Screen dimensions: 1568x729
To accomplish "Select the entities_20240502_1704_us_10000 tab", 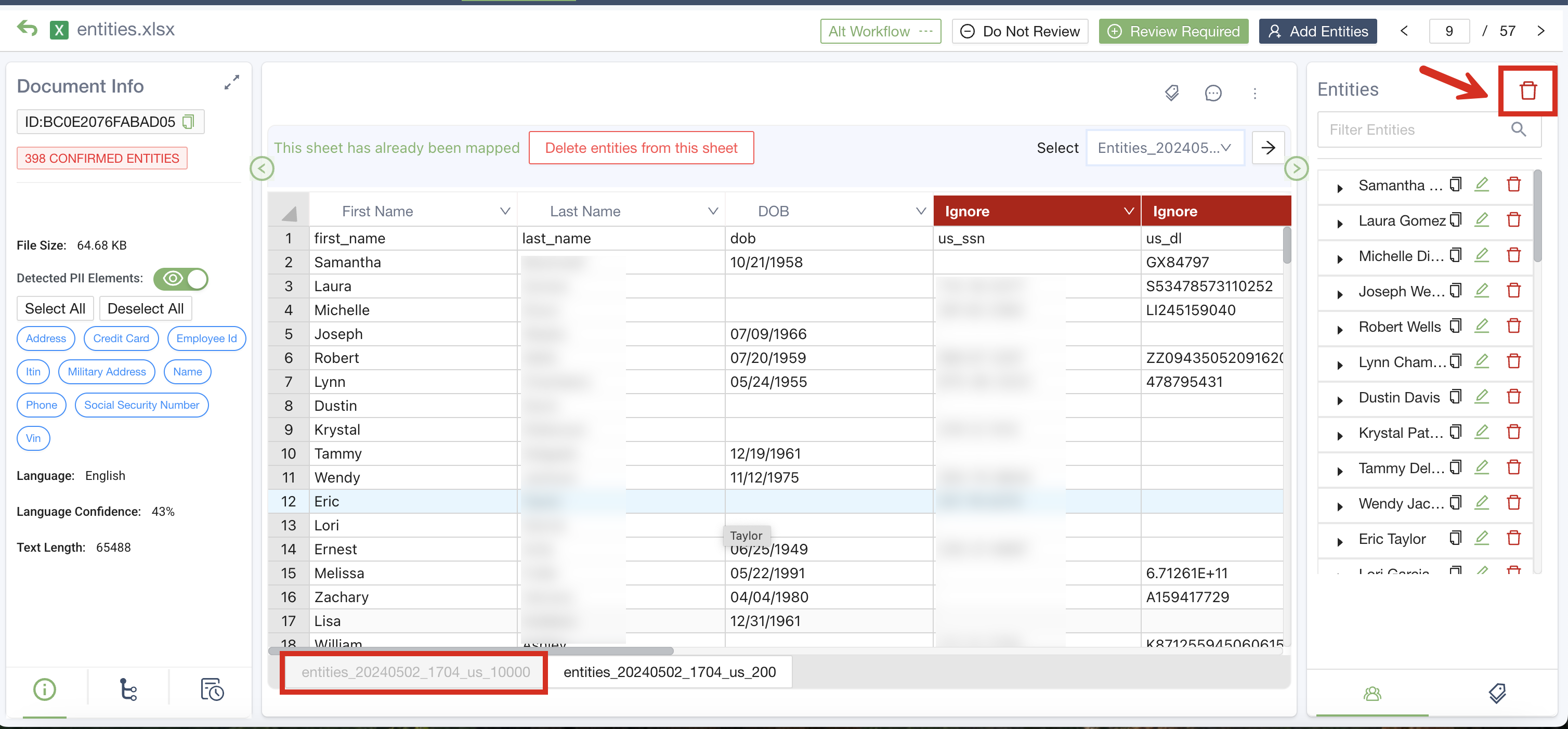I will [x=416, y=671].
